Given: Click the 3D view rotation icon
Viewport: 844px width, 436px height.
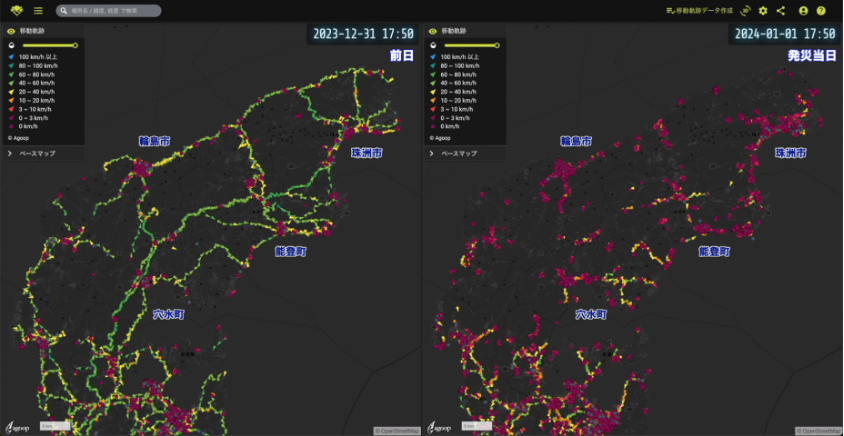Looking at the screenshot, I should [746, 11].
